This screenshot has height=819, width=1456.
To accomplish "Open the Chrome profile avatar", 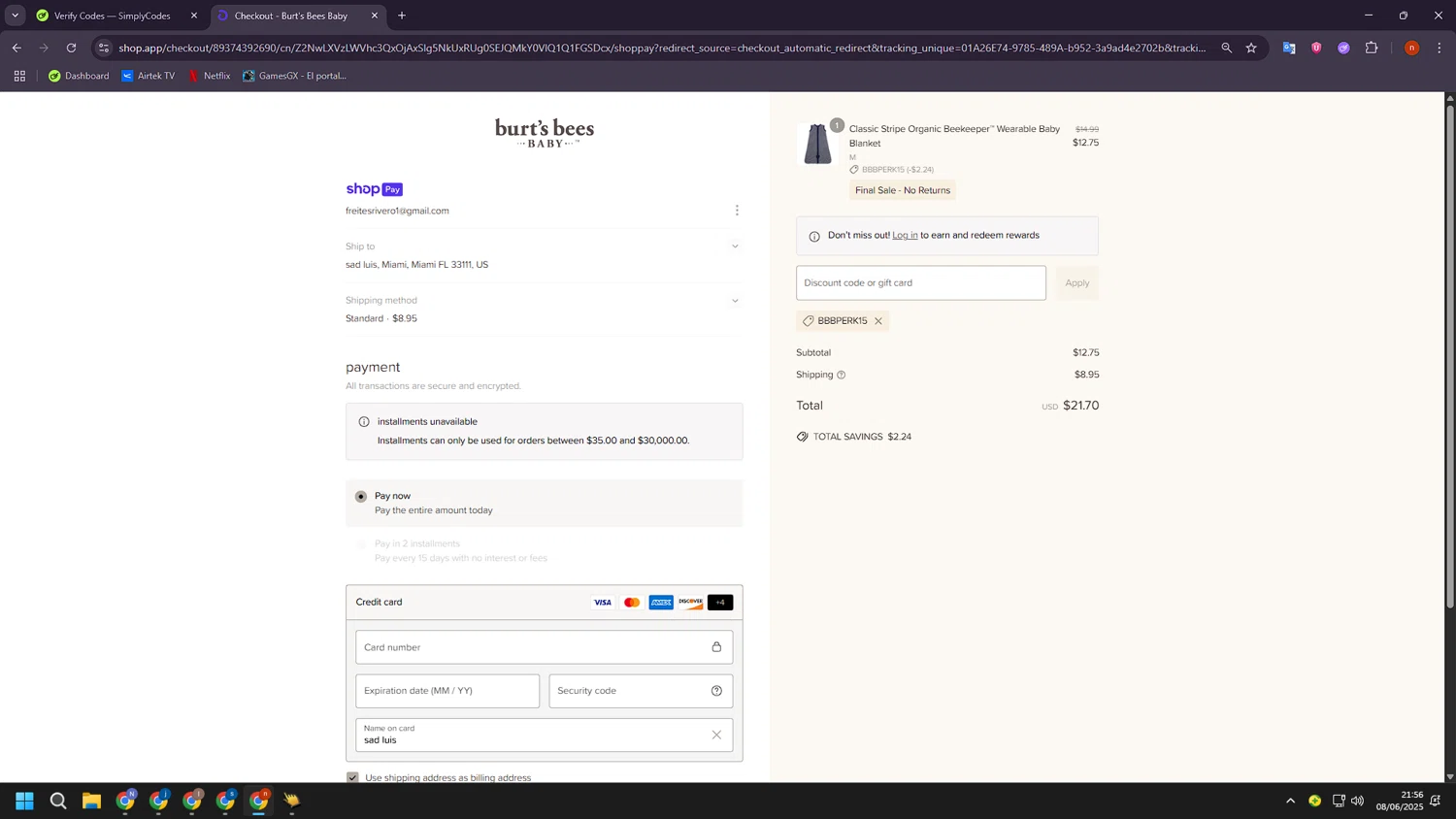I will [1412, 48].
